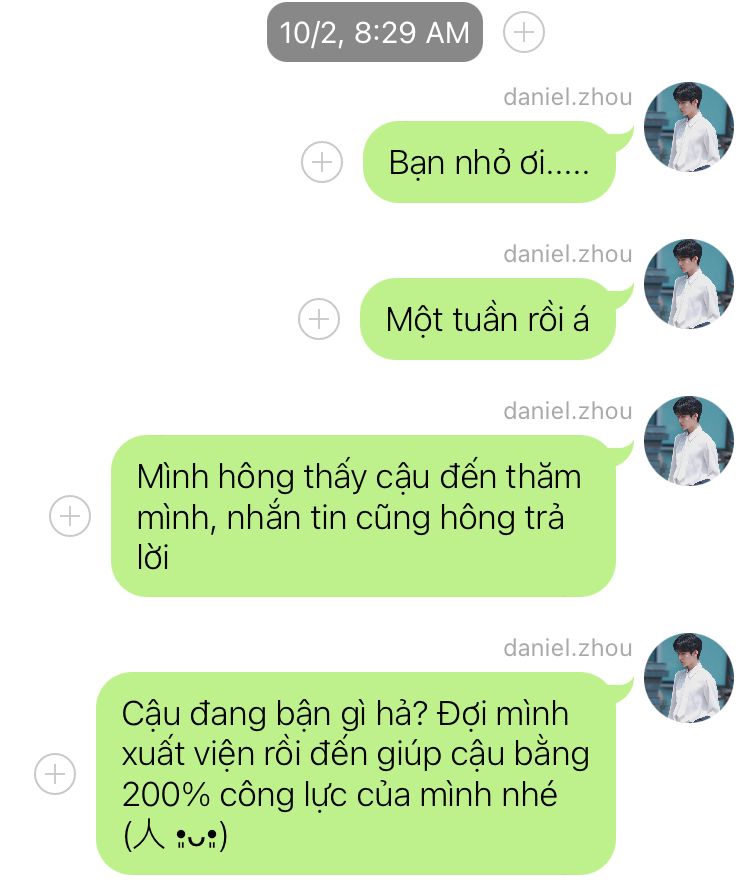Open avatar beside "Mình hông thấy cậu" message
This screenshot has height=896, width=750.
click(x=689, y=441)
